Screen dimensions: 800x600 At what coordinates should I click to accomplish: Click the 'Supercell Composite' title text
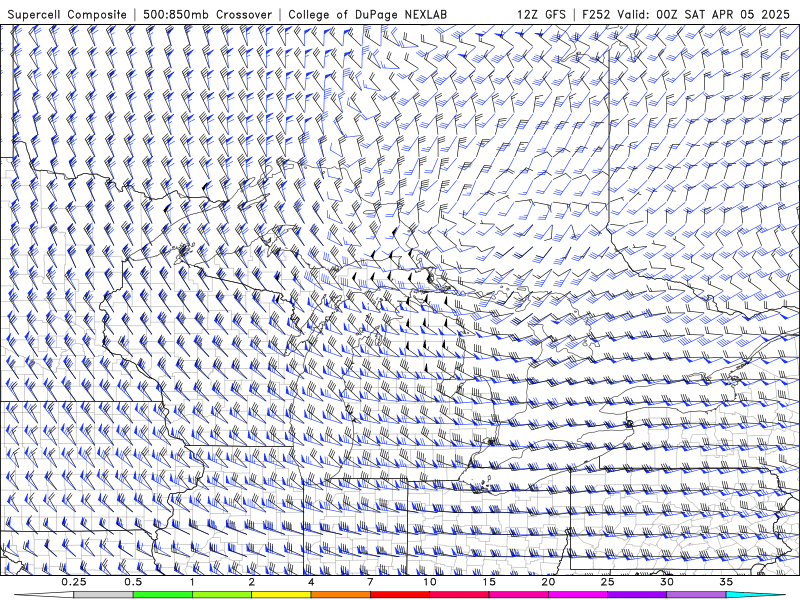pos(67,14)
